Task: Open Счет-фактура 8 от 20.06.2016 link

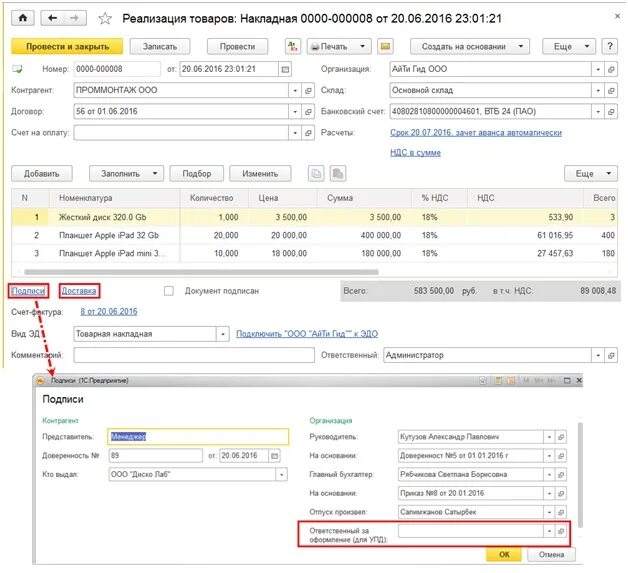Action: (x=109, y=312)
